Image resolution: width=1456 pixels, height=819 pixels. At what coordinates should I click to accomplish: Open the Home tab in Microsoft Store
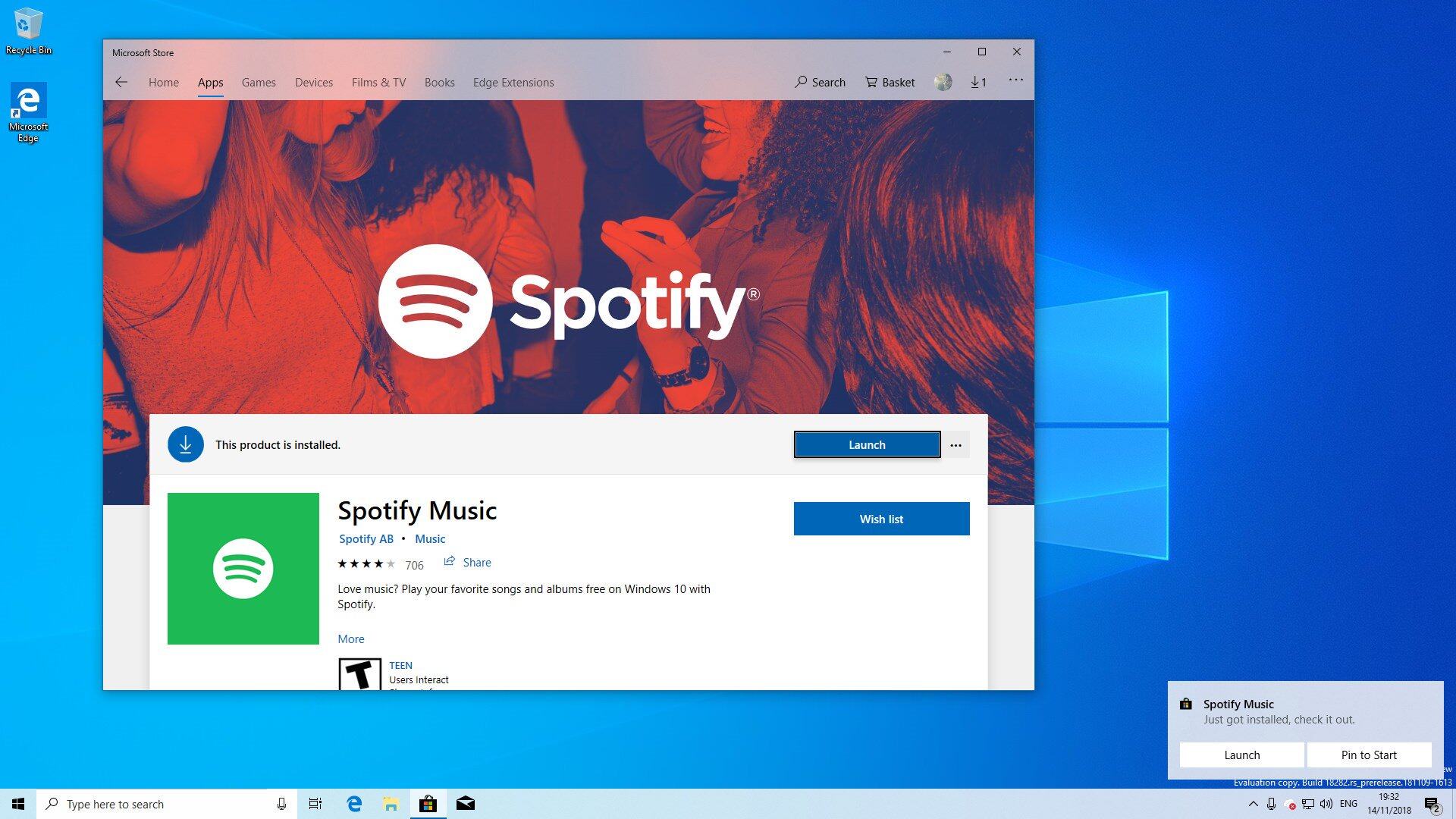point(164,82)
